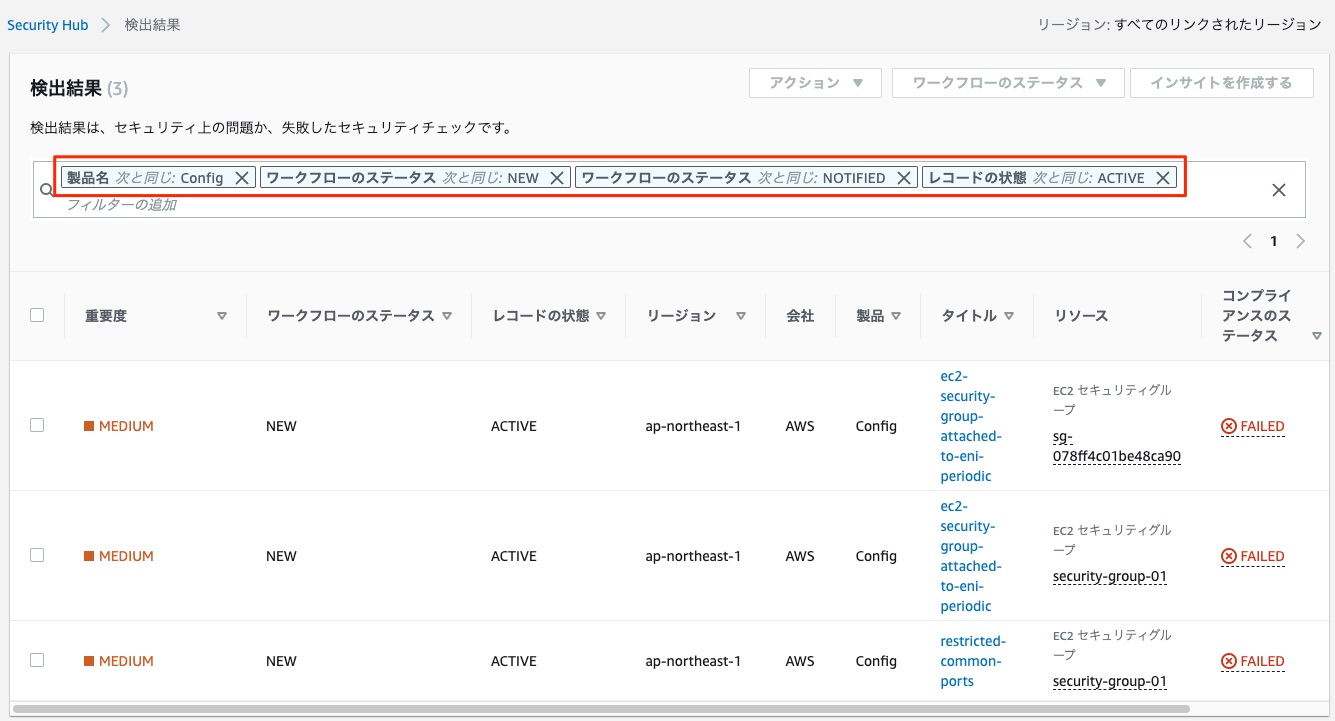Image resolution: width=1335 pixels, height=721 pixels.
Task: Click MEDIUM severity in restricted-common-ports row
Action: [x=119, y=661]
